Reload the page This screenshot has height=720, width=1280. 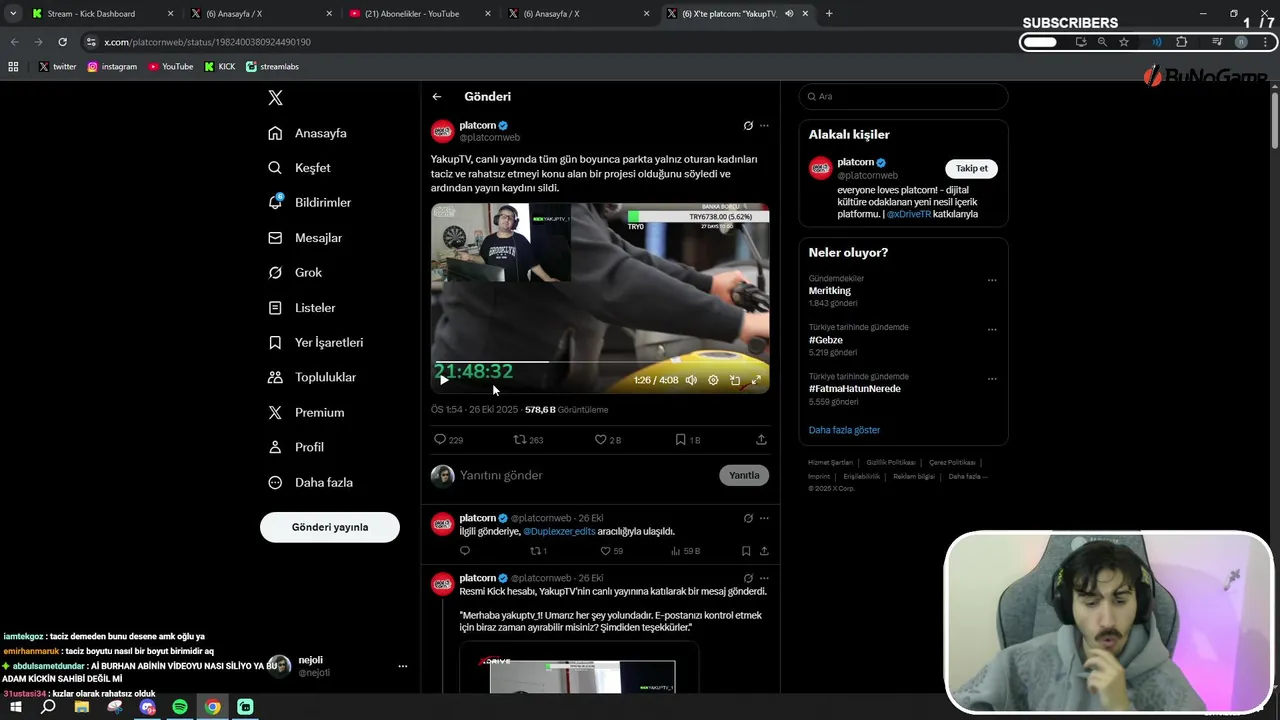(62, 42)
